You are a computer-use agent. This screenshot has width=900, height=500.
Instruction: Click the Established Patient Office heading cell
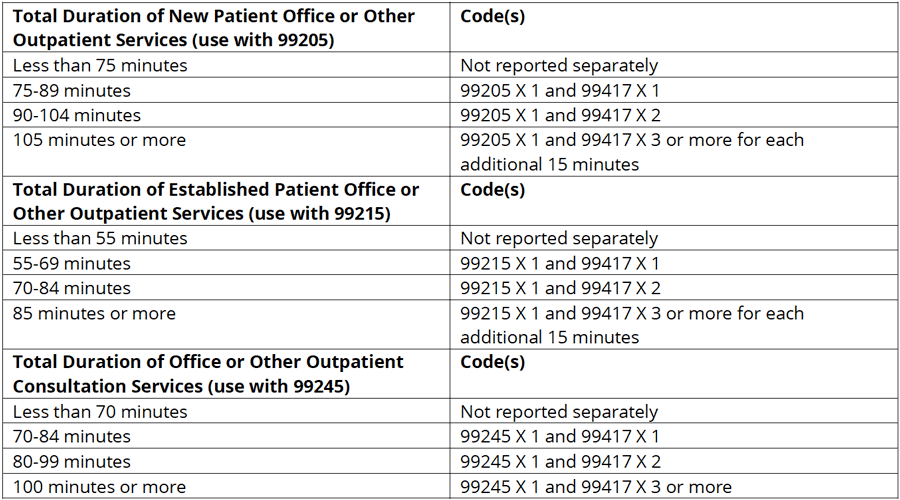(x=215, y=201)
